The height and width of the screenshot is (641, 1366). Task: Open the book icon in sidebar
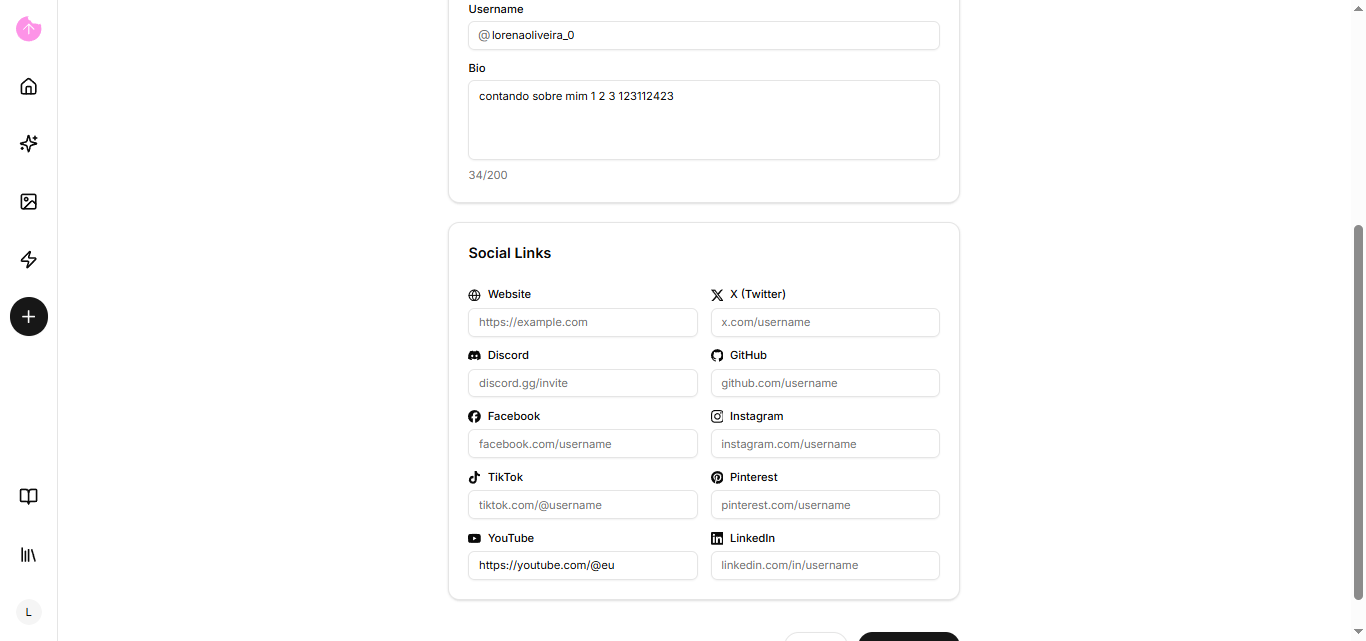point(29,497)
